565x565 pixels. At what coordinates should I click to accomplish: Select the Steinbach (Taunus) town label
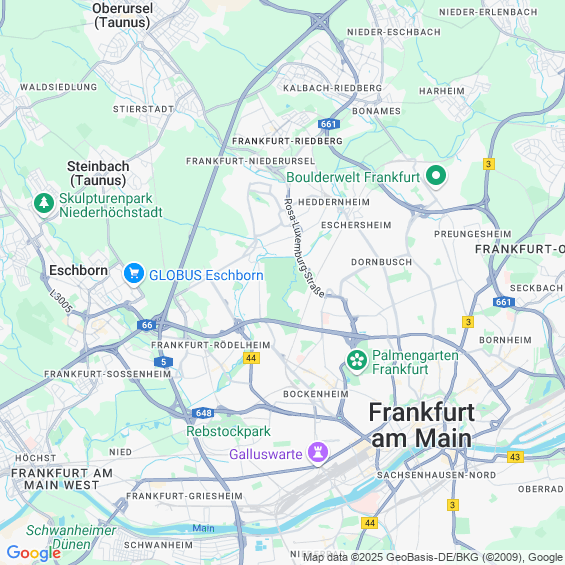[98, 173]
